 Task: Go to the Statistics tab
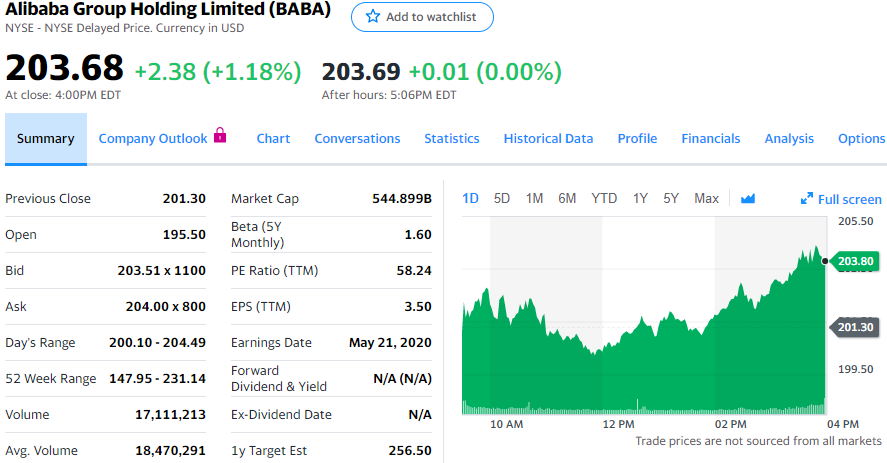click(452, 139)
